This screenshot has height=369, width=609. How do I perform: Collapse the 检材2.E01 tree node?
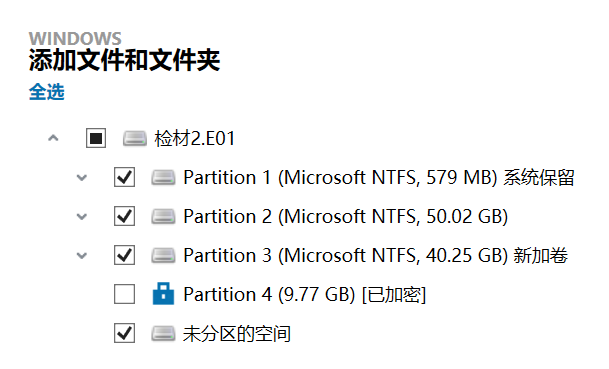tap(53, 138)
